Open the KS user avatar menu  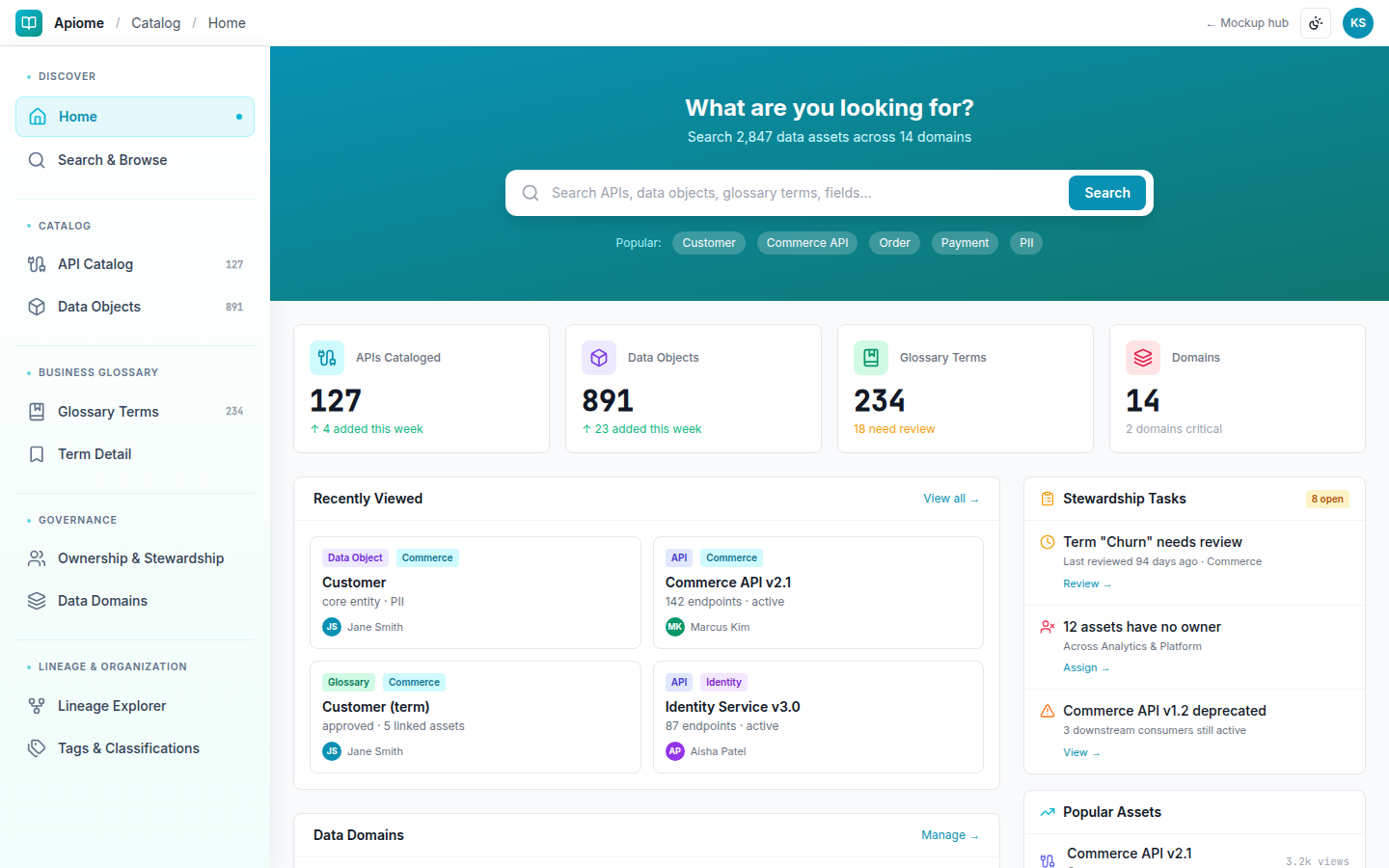tap(1358, 23)
